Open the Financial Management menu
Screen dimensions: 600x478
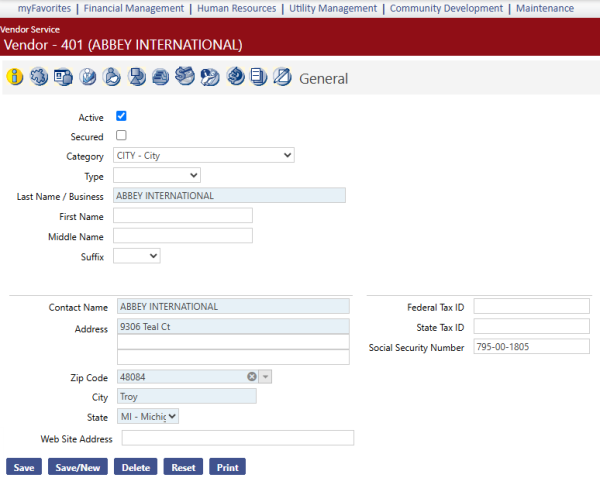click(x=134, y=8)
